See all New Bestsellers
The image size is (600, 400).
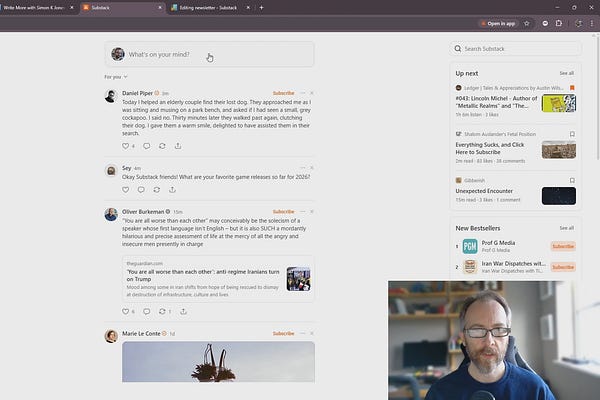click(566, 228)
